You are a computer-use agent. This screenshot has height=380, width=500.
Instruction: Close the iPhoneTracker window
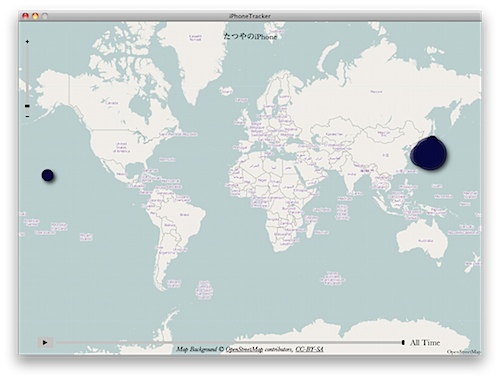25,16
